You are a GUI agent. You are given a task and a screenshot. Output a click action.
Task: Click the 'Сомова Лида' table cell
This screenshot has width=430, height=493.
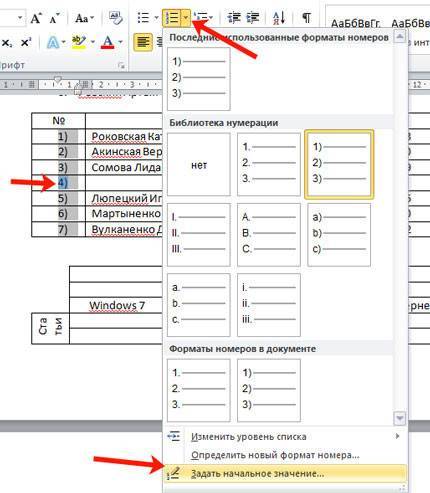click(123, 167)
